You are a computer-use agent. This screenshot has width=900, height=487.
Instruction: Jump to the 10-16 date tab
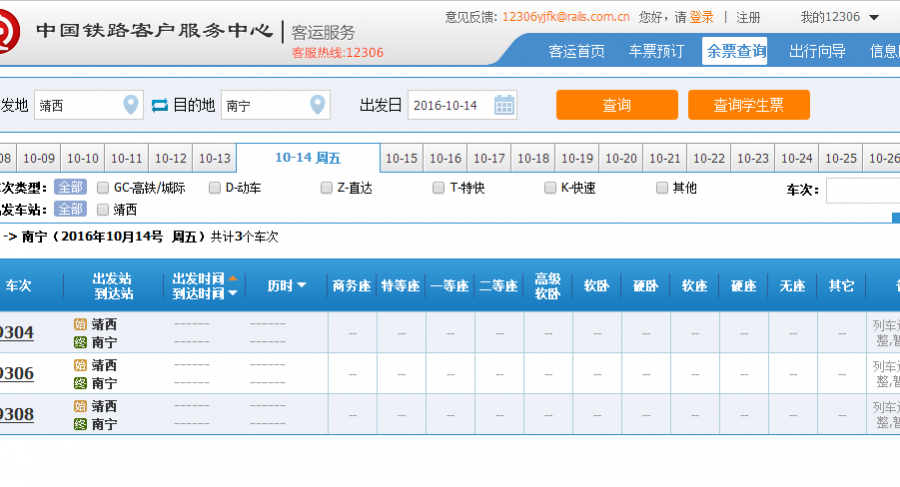click(445, 158)
